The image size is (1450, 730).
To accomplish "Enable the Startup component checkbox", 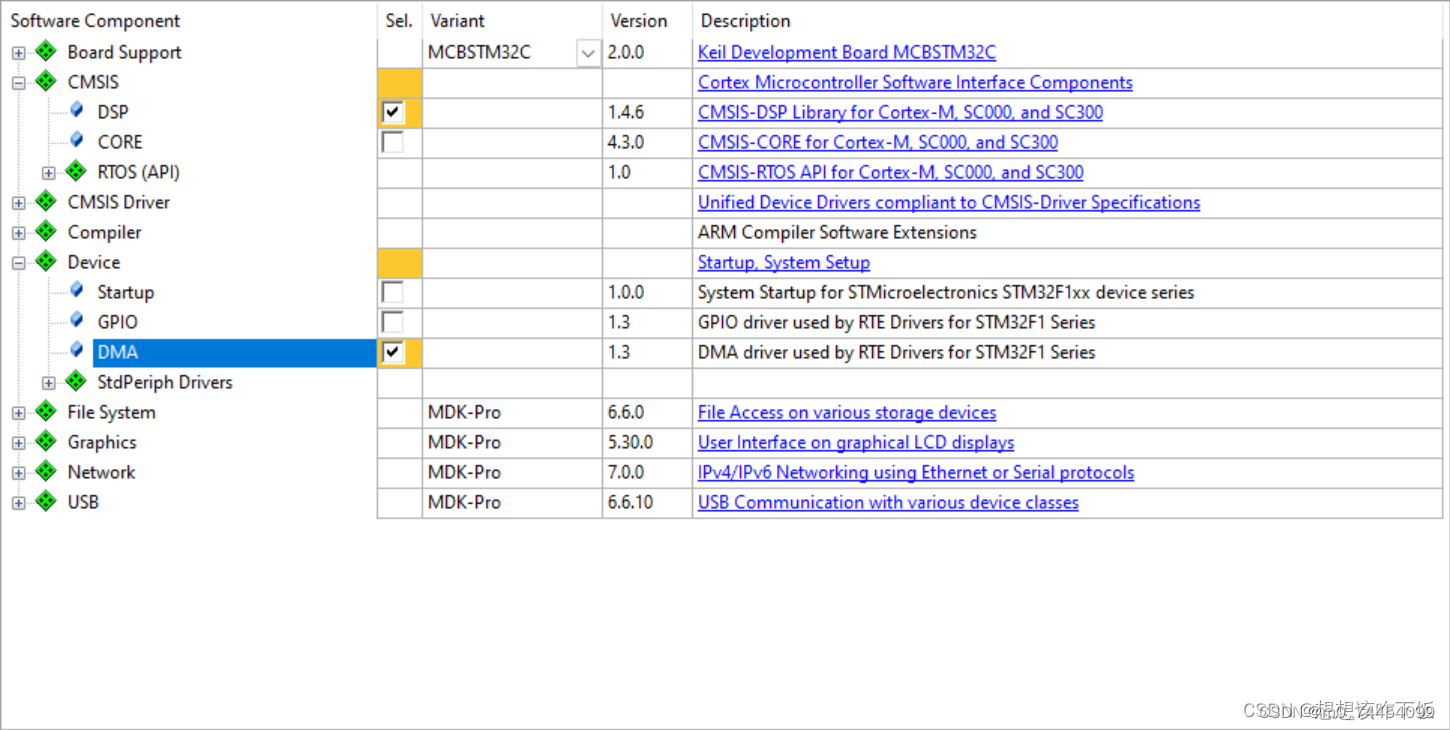I will coord(393,292).
